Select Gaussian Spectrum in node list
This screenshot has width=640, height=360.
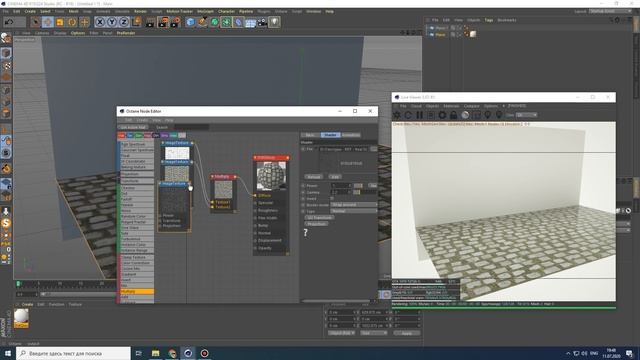[137, 150]
